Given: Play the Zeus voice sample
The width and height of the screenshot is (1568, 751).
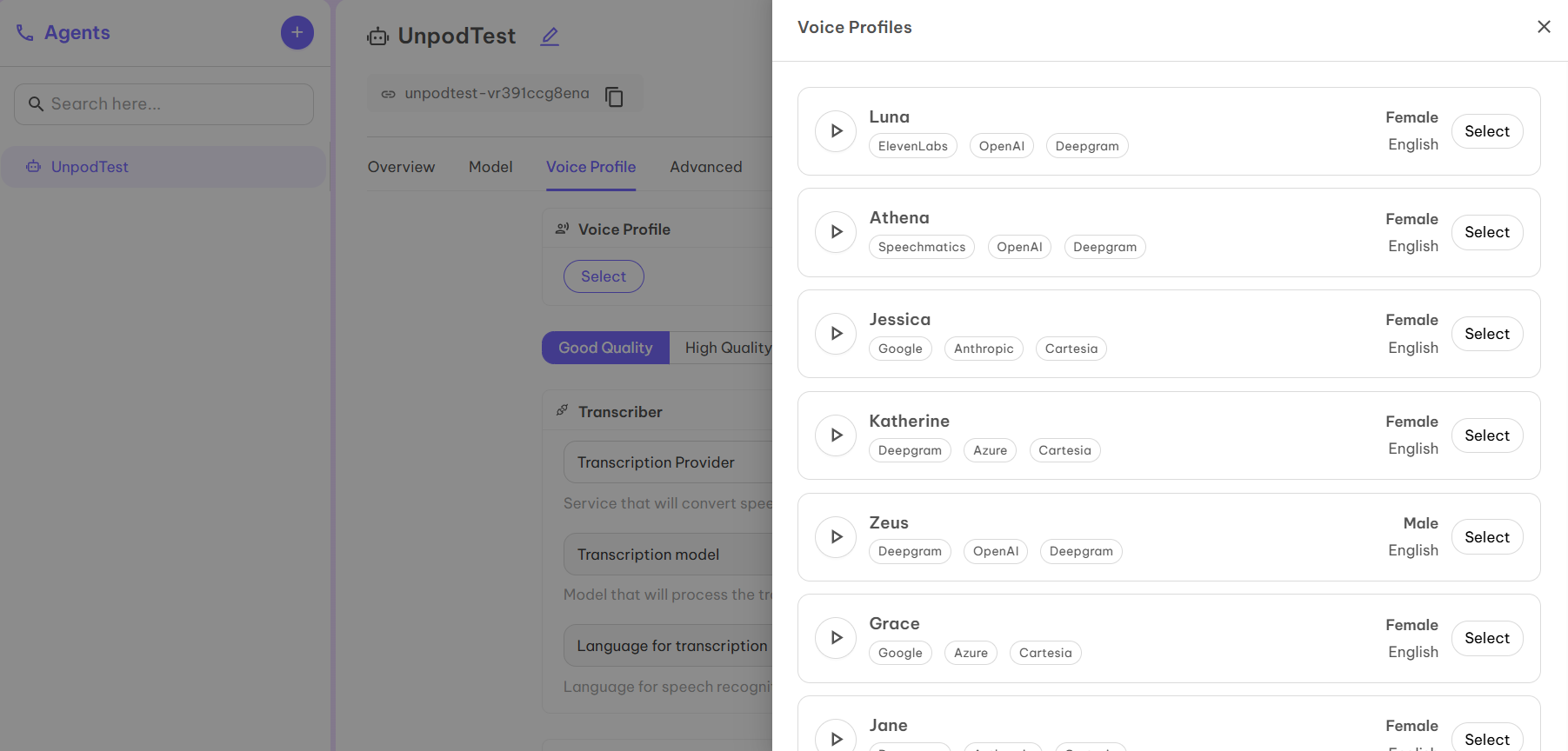Looking at the screenshot, I should [x=836, y=537].
